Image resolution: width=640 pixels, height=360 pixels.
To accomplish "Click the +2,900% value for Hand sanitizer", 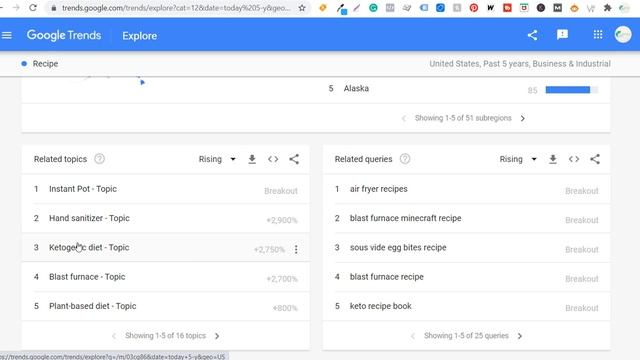I will coord(282,220).
